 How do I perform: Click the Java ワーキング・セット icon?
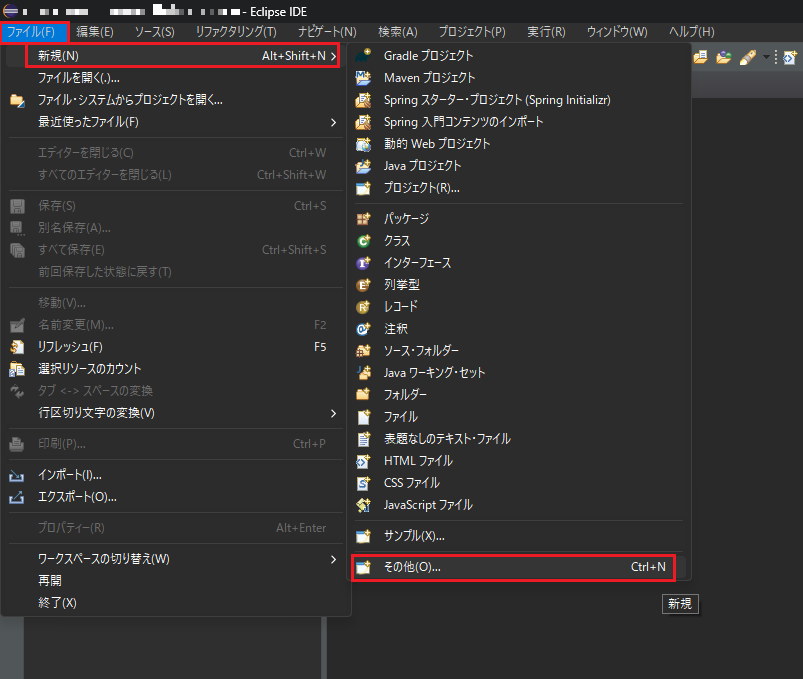(x=363, y=373)
